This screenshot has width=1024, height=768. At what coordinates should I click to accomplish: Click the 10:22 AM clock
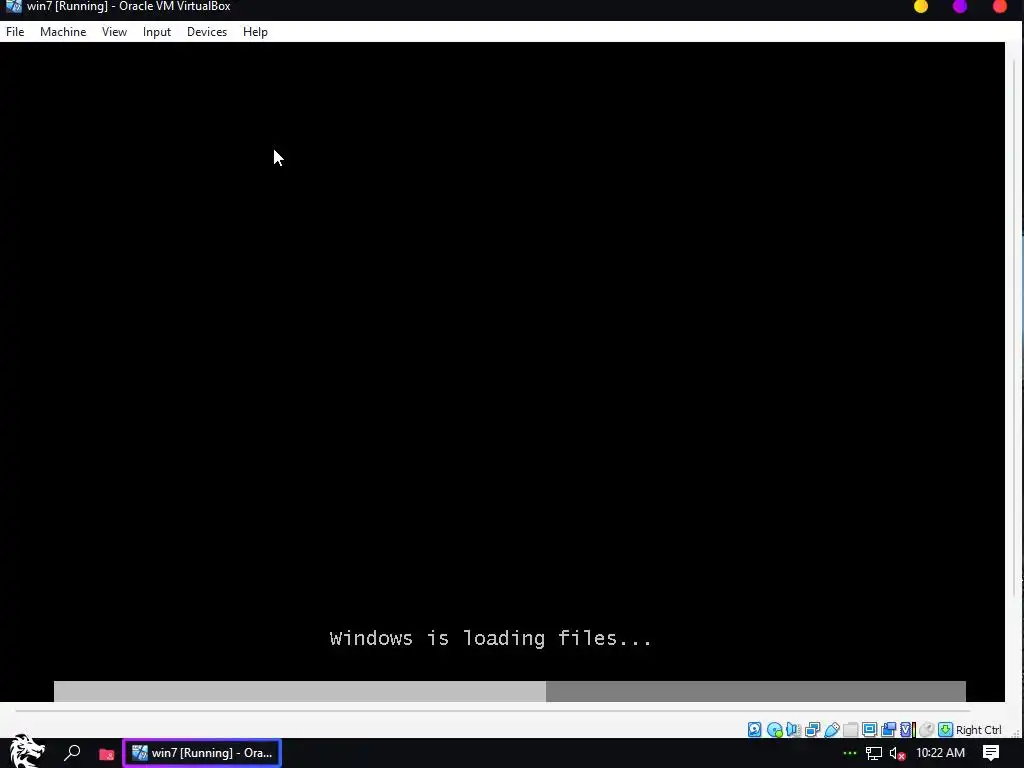(940, 753)
